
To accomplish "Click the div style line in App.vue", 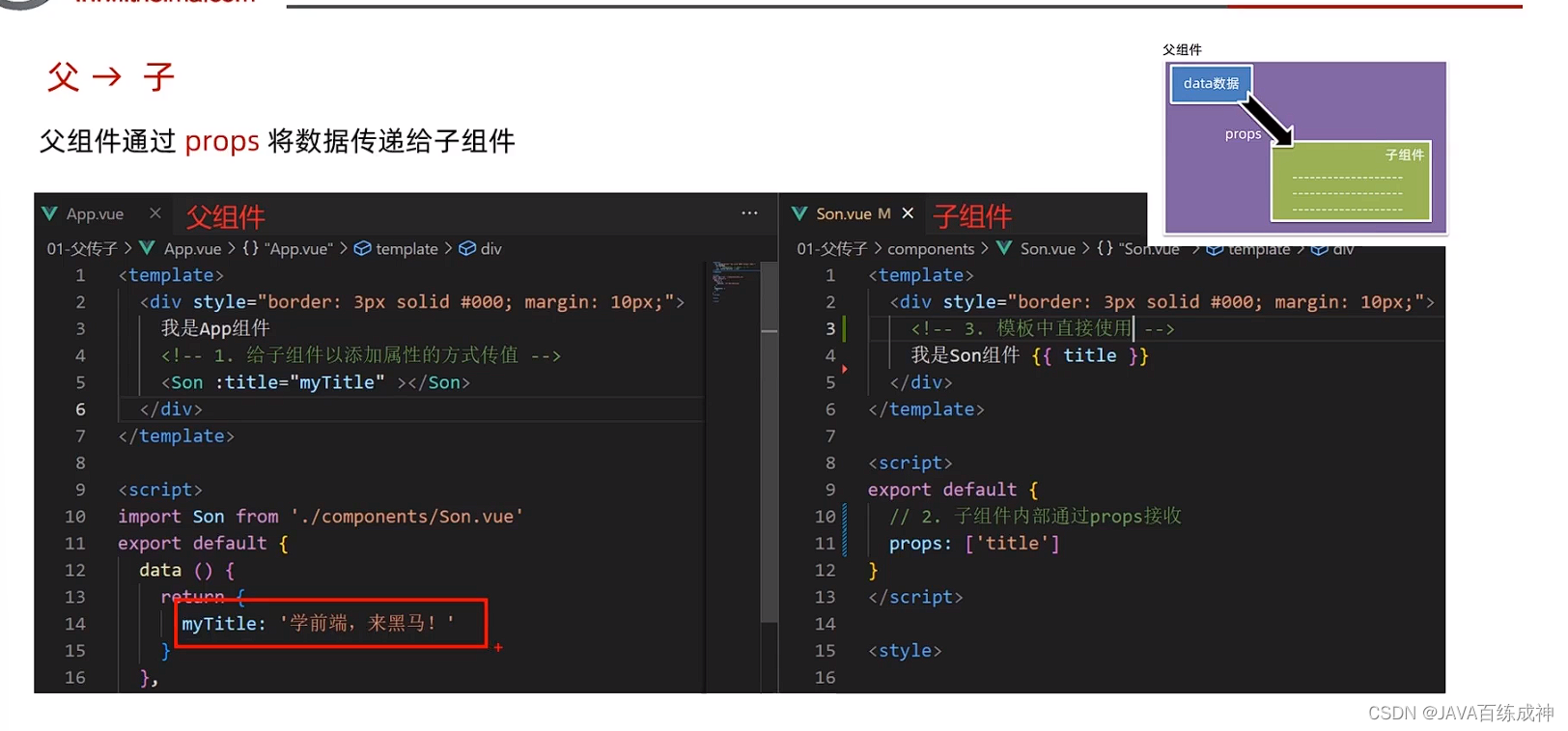I will [412, 302].
